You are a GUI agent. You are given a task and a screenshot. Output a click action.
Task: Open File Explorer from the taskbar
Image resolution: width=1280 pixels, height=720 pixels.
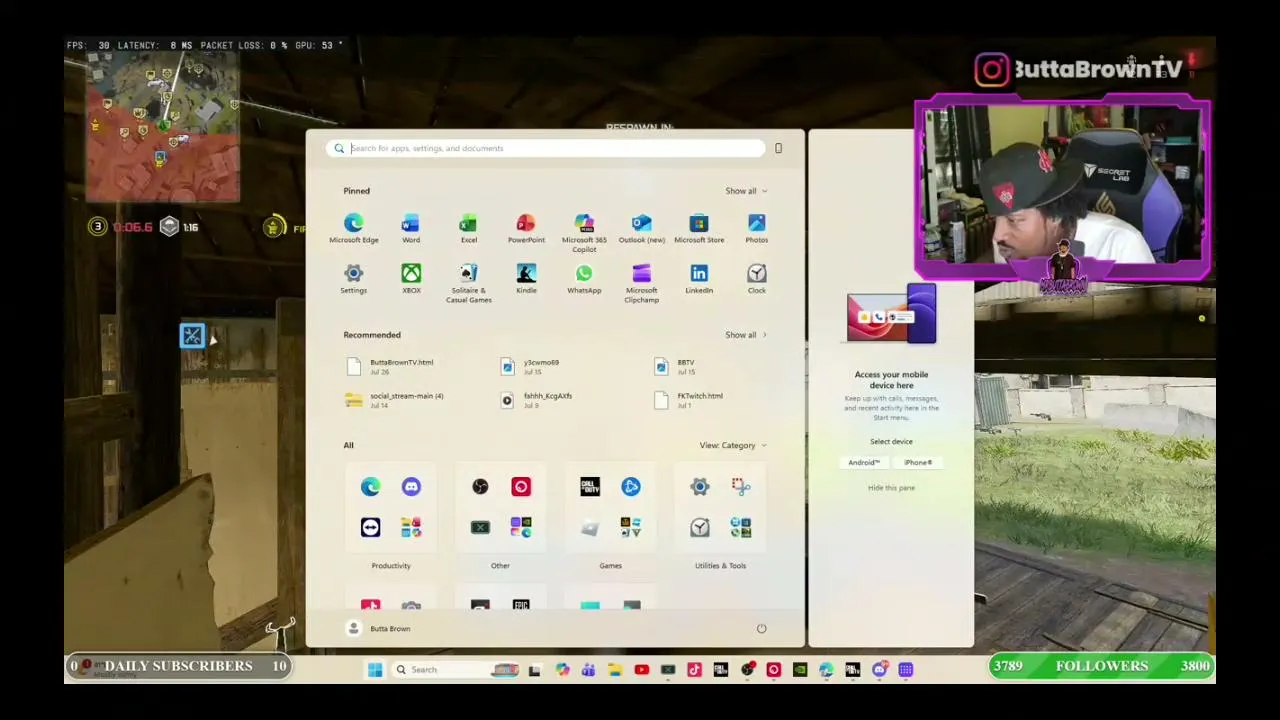coord(614,670)
